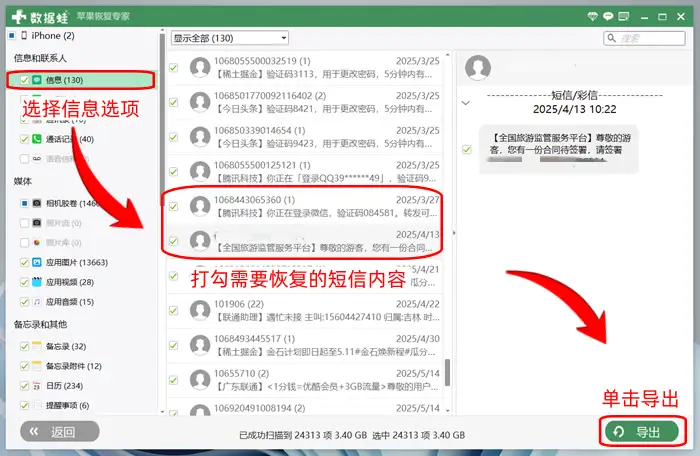Toggle App Photos (13663) checkbox
Viewport: 700px width, 456px height.
click(24, 262)
